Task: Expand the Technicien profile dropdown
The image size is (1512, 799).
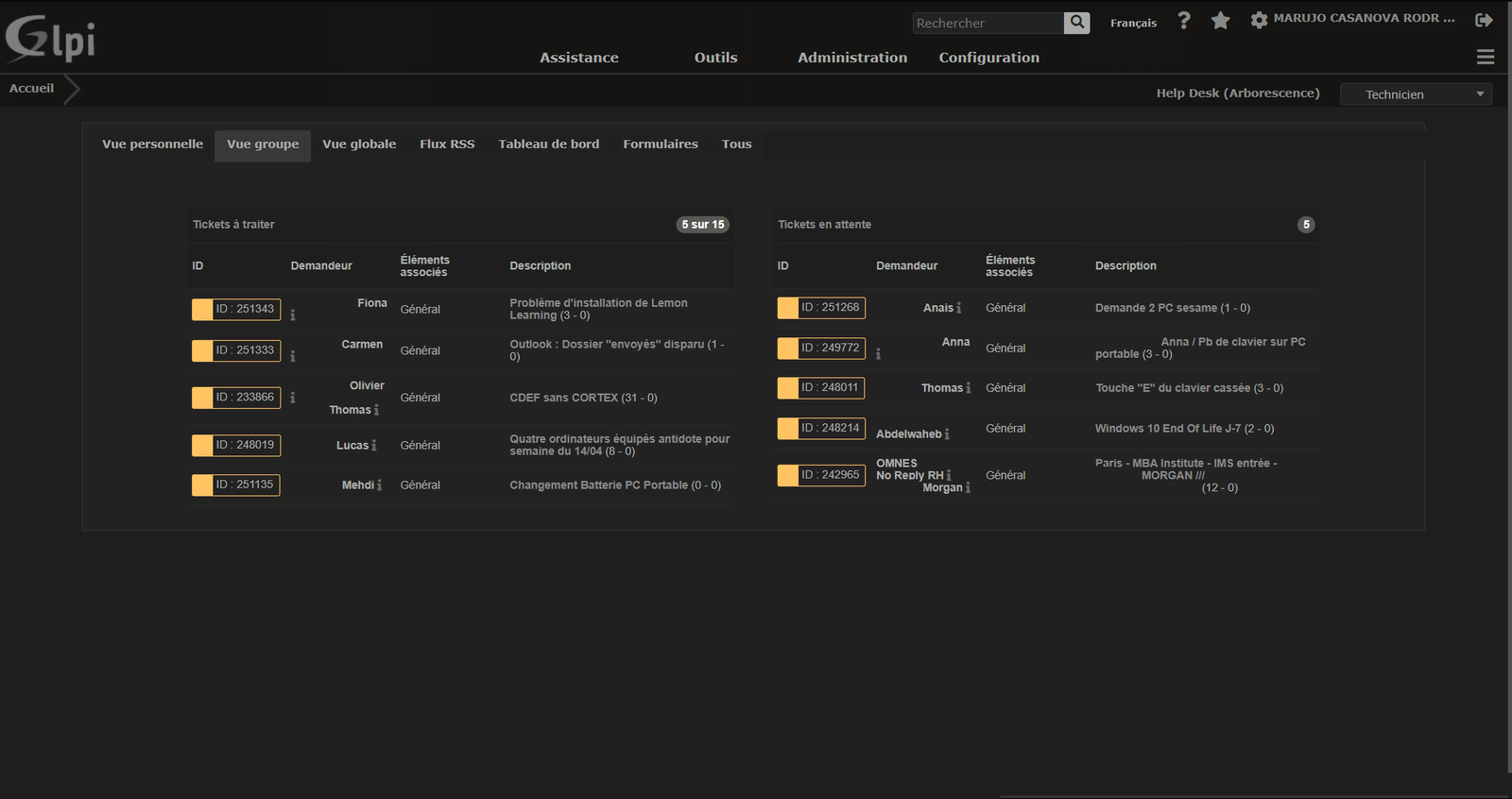Action: tap(1415, 94)
